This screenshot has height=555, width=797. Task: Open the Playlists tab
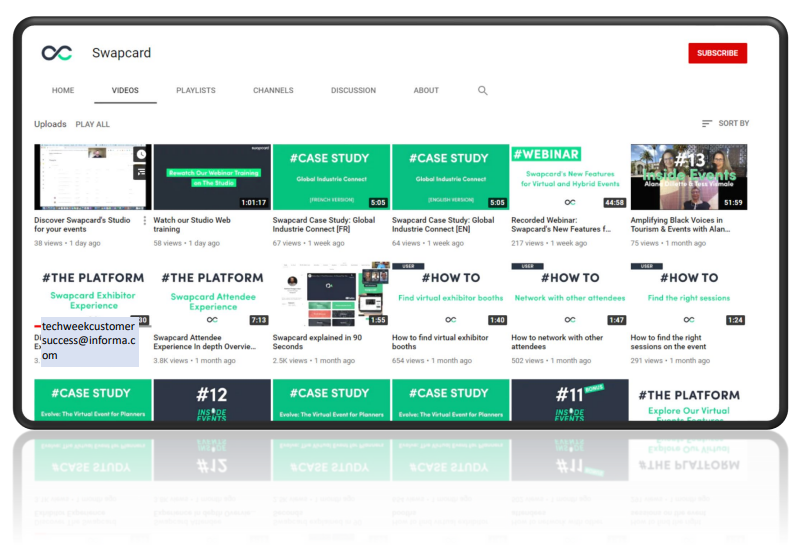point(196,90)
